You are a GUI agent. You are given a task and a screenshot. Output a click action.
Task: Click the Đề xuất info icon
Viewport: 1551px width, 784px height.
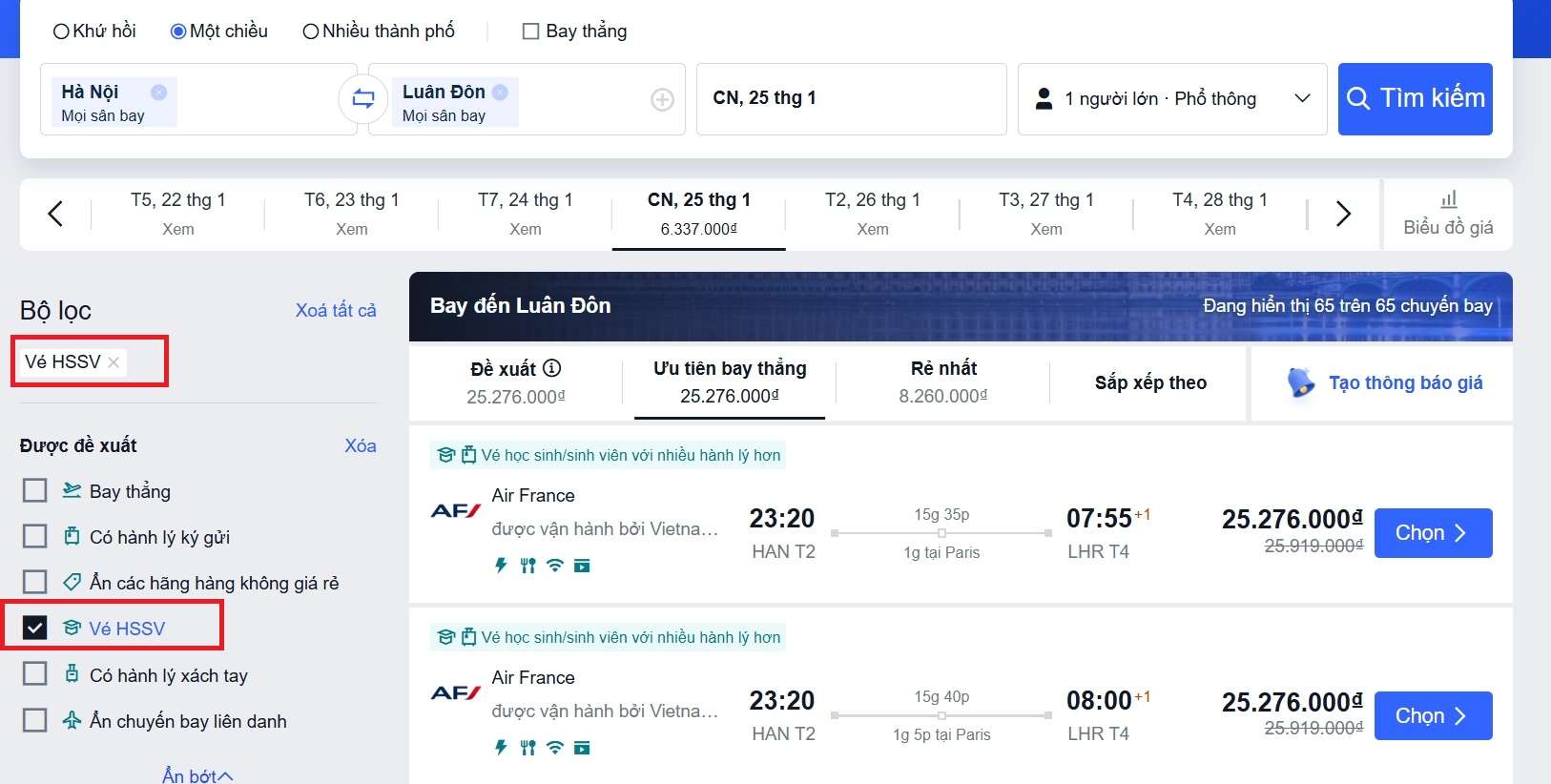[x=552, y=368]
